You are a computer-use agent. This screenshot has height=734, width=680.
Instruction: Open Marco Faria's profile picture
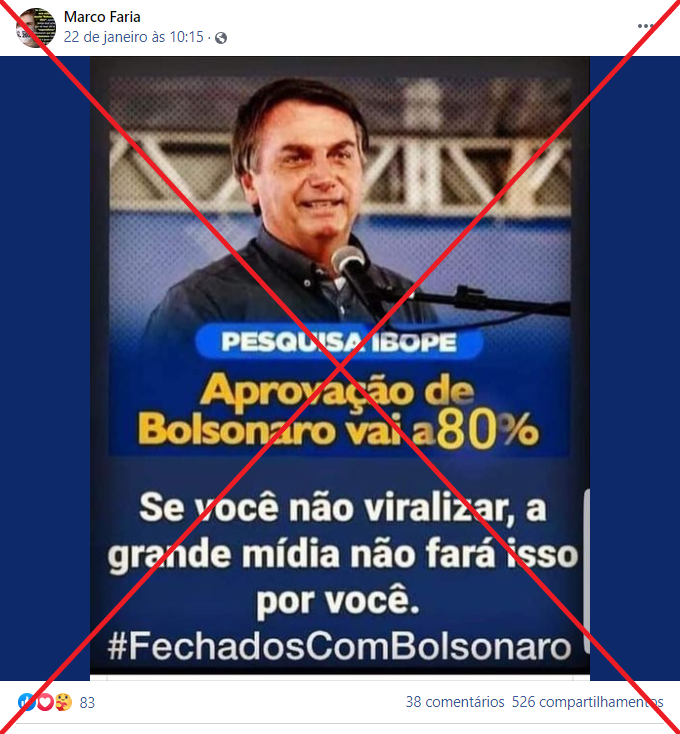tap(36, 27)
